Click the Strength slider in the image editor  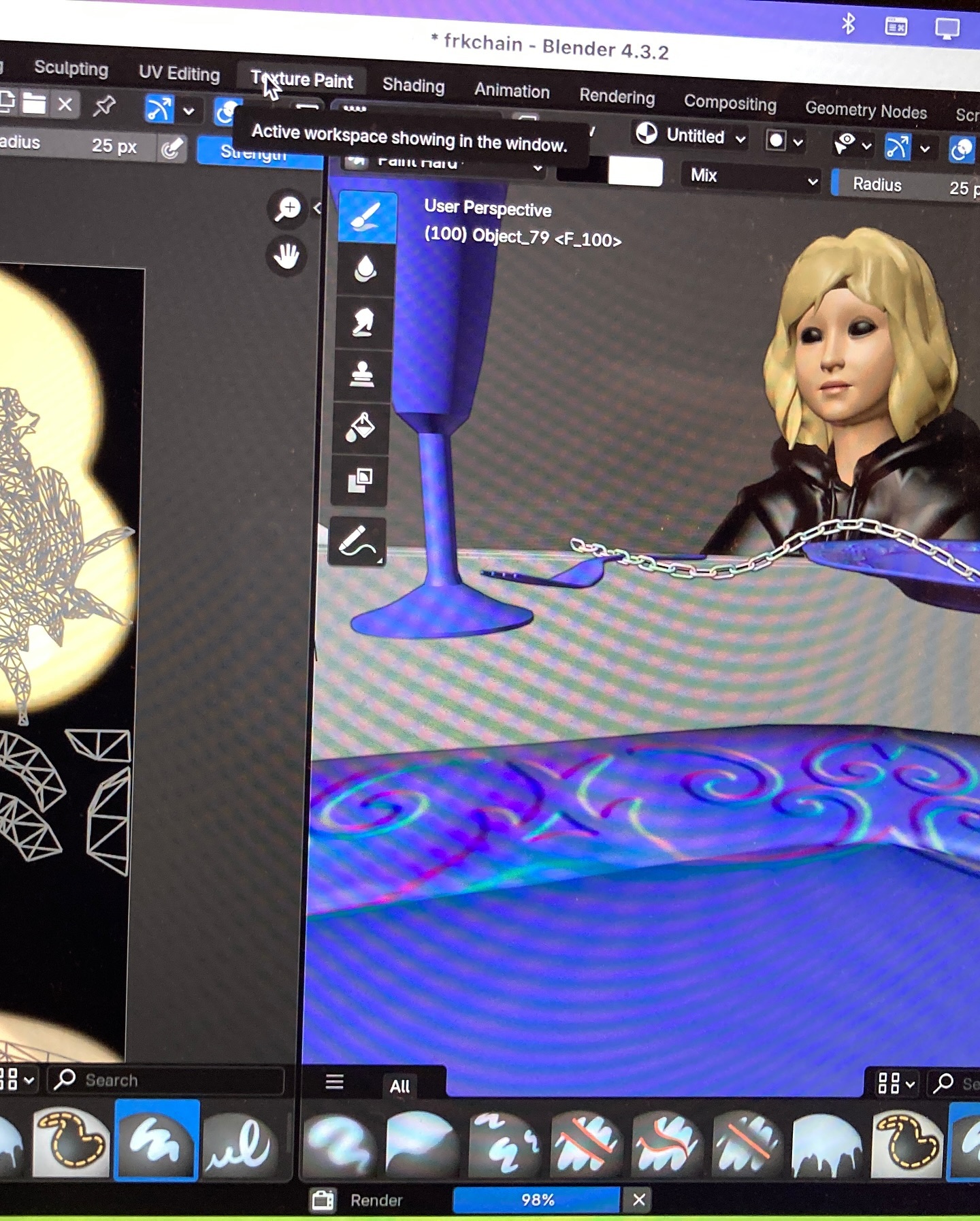pos(260,152)
